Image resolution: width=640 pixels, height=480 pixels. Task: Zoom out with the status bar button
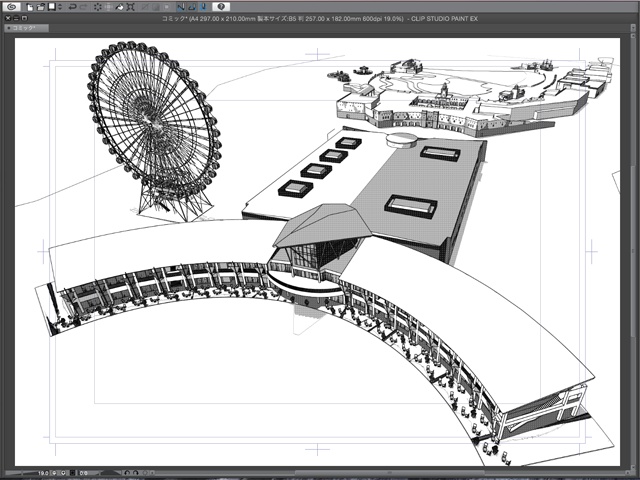[54, 473]
